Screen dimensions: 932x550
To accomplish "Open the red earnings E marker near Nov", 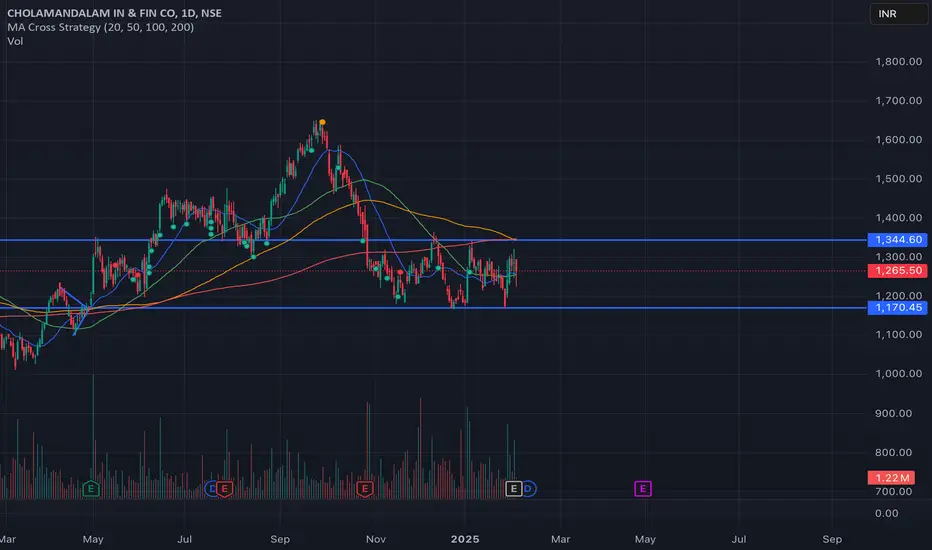I will point(365,489).
